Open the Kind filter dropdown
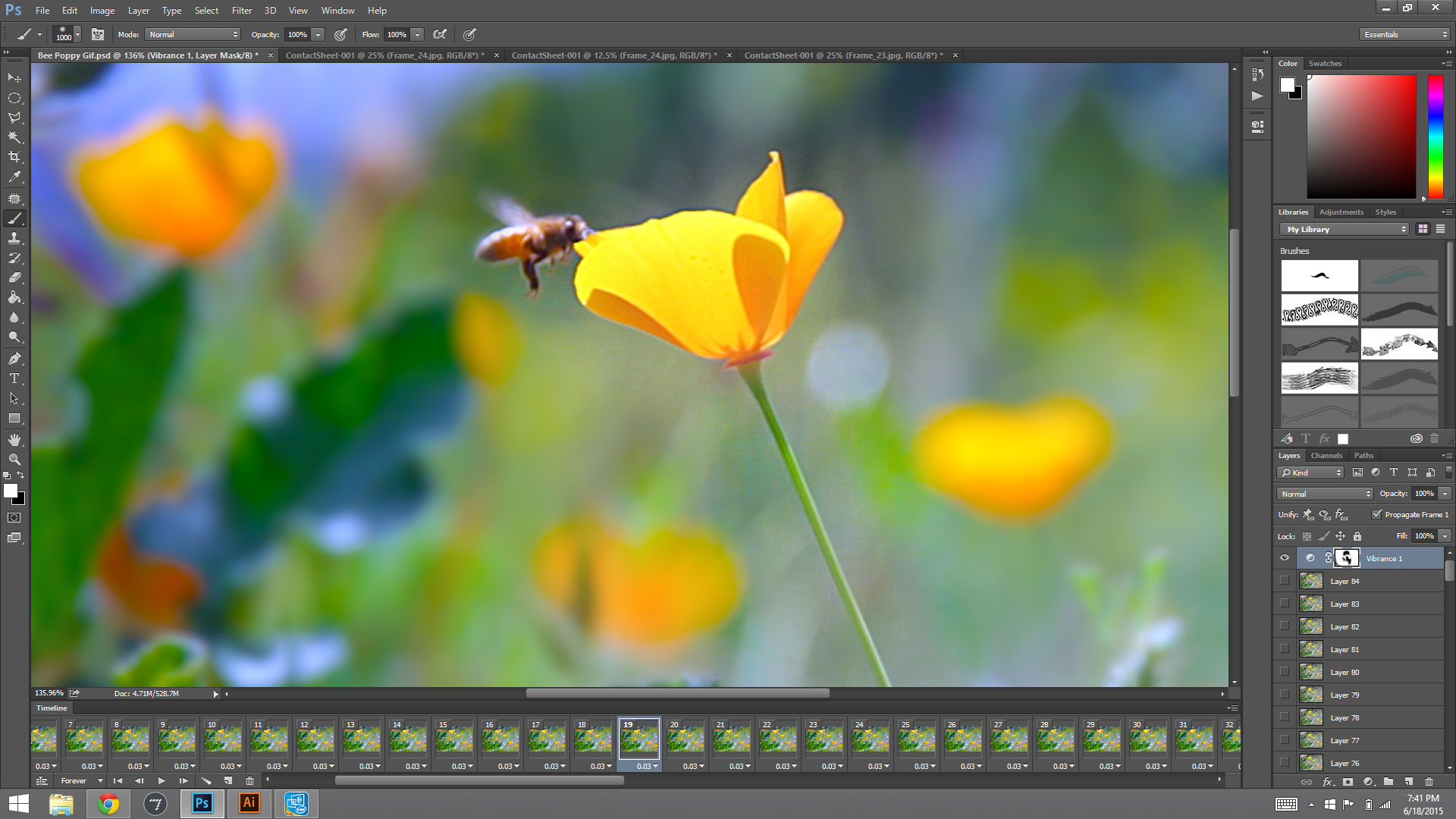Viewport: 1456px width, 819px height. click(1310, 472)
